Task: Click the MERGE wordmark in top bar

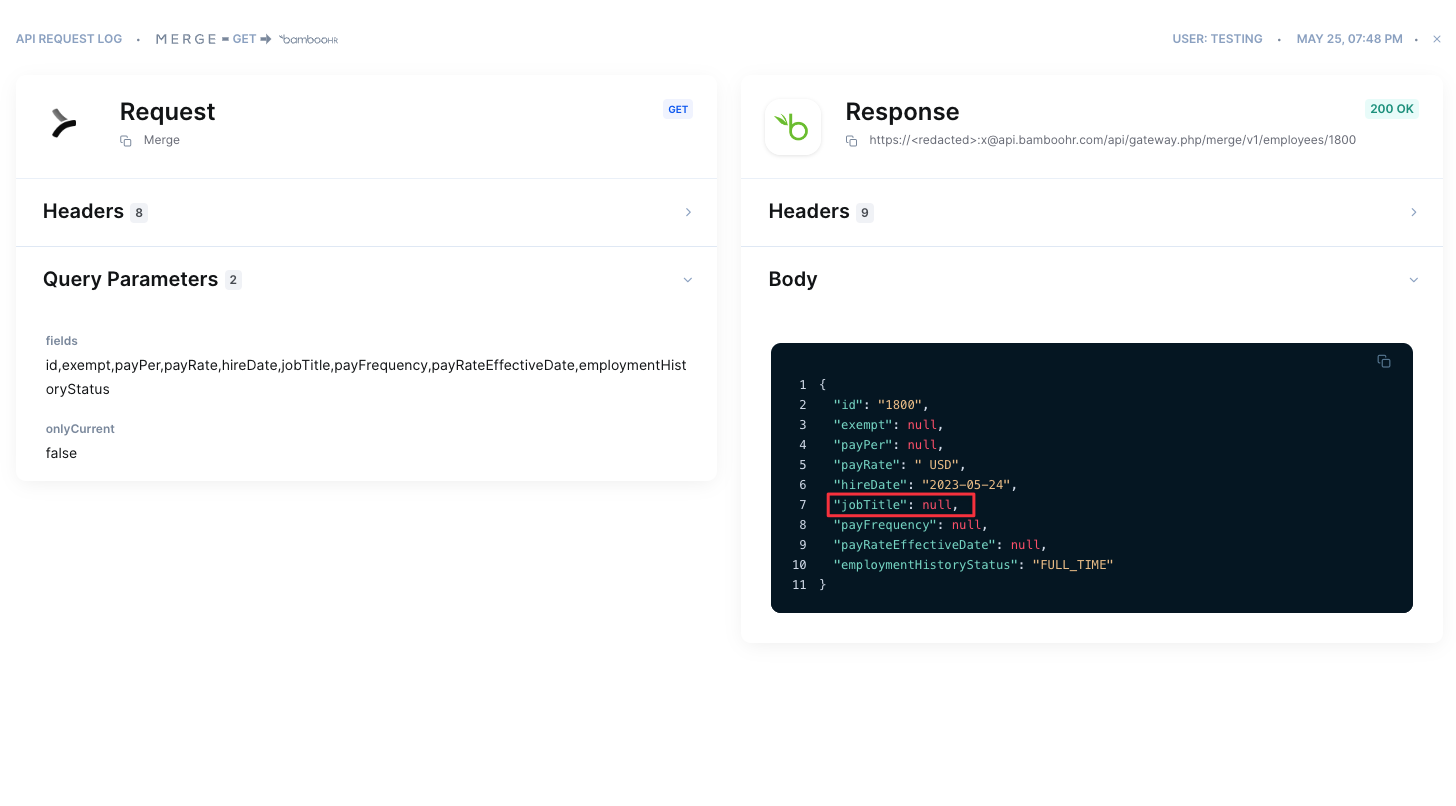Action: click(186, 39)
